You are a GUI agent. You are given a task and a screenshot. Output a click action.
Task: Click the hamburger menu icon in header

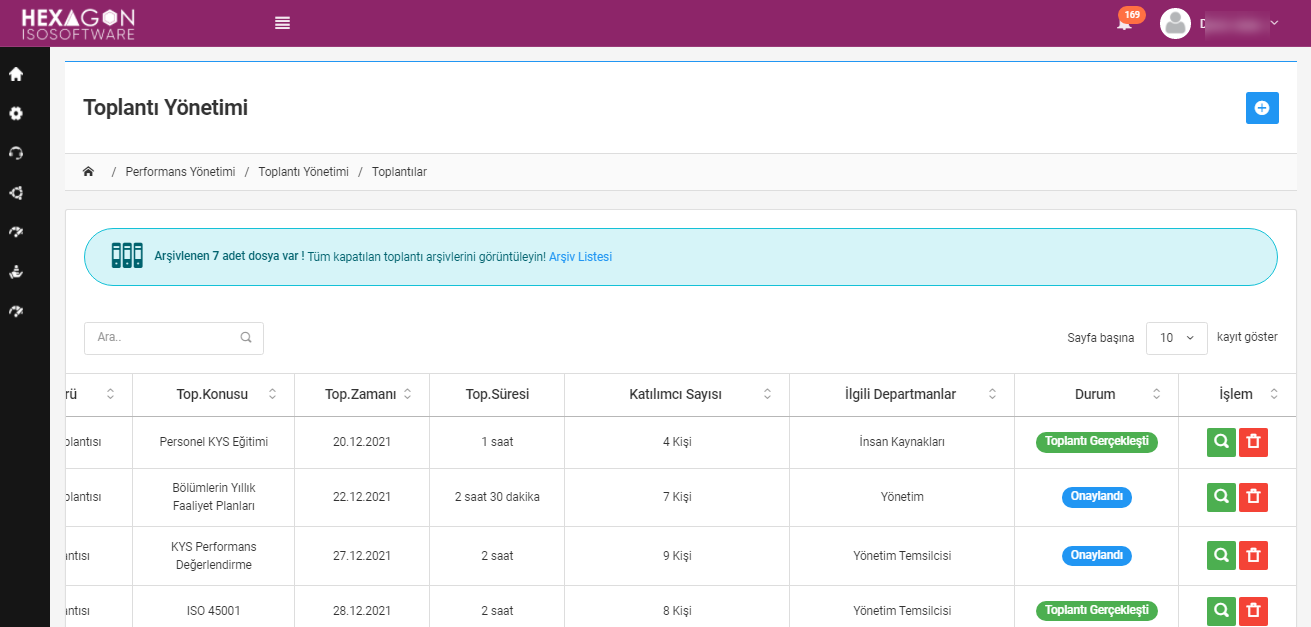point(282,23)
